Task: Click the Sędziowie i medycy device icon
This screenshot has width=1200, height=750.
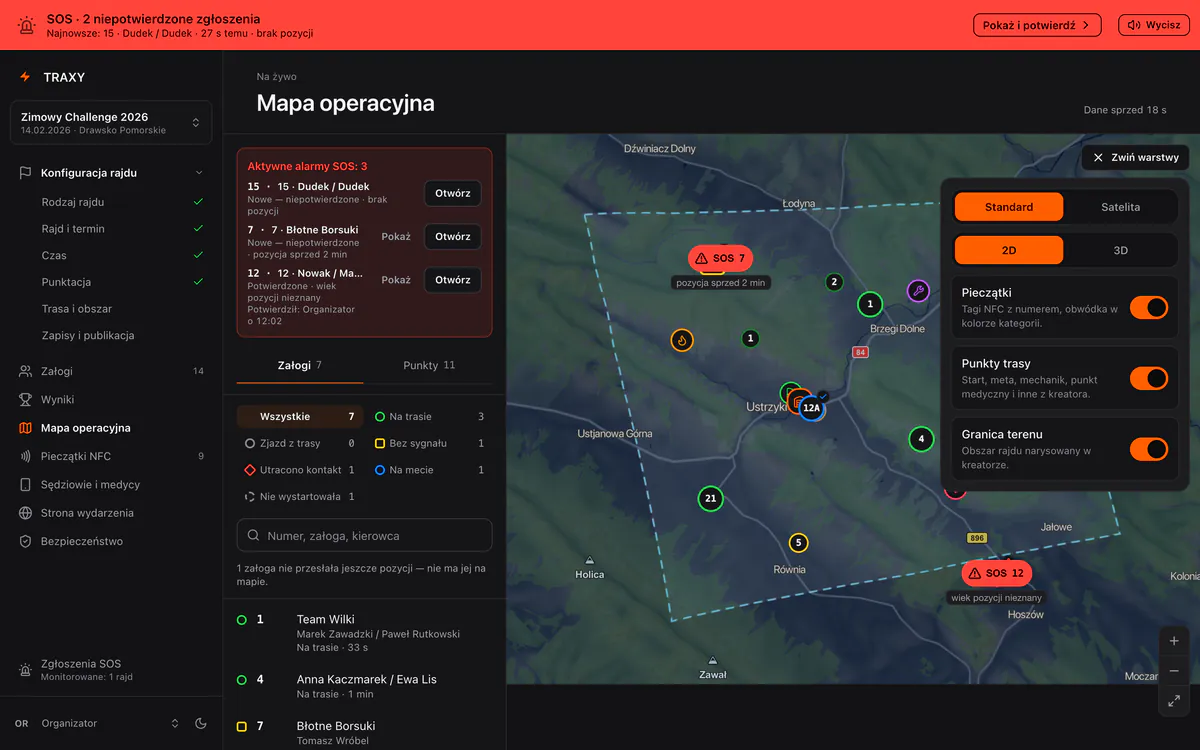Action: tap(25, 484)
